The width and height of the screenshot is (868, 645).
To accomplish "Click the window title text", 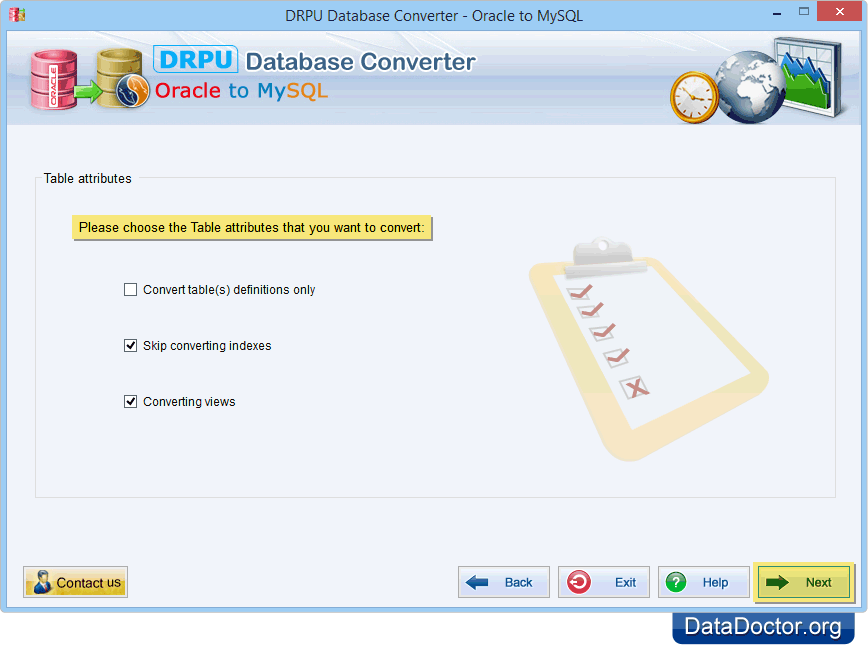I will [434, 16].
